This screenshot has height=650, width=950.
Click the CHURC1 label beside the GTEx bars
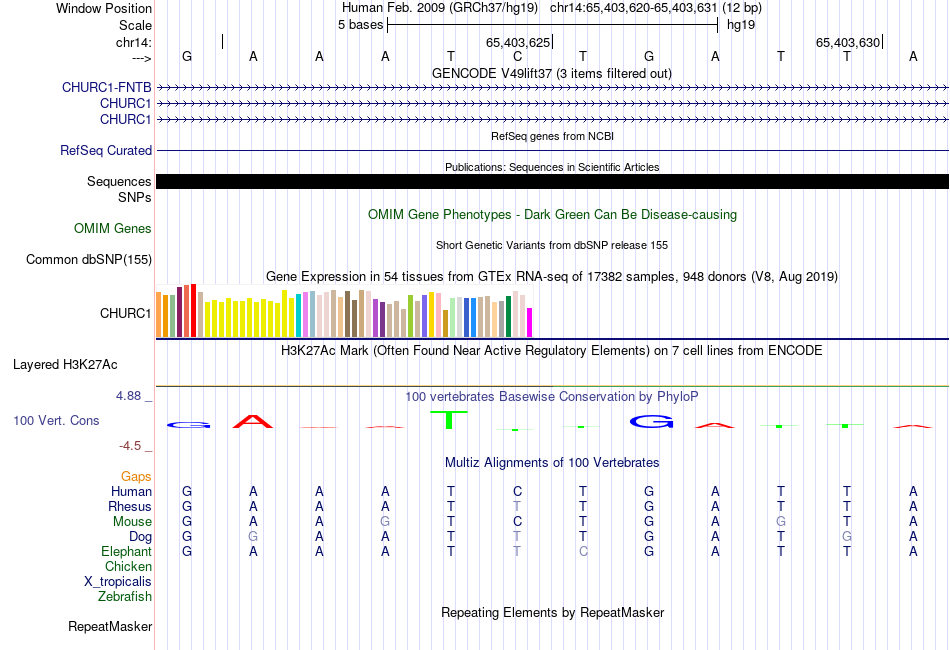click(x=125, y=313)
